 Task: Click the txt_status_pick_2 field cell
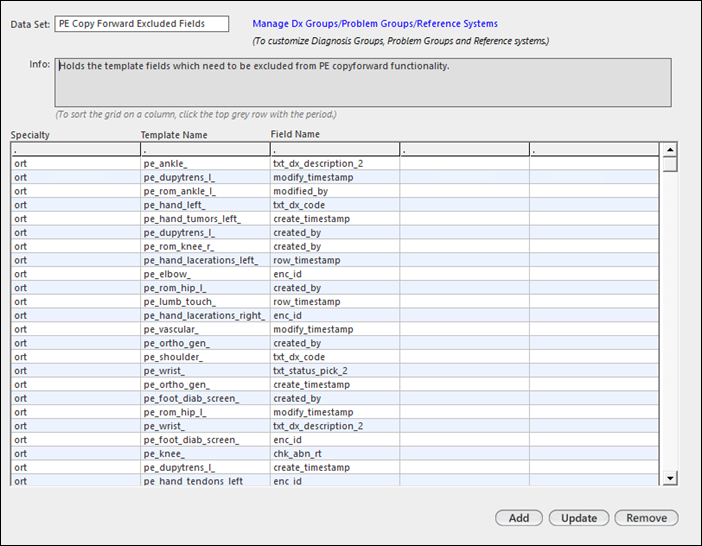[334, 371]
